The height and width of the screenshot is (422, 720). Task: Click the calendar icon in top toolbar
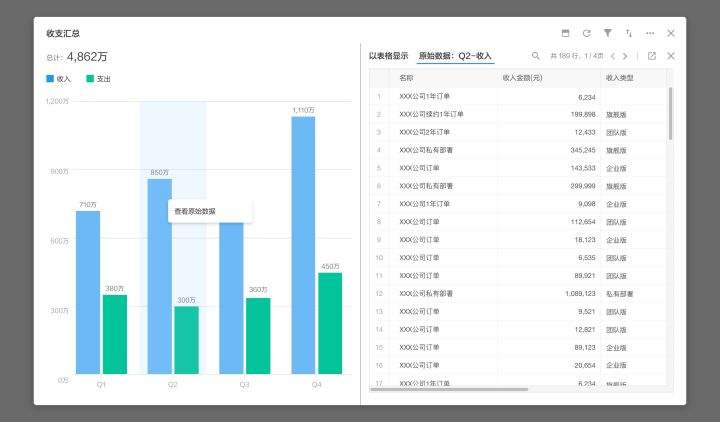(565, 33)
